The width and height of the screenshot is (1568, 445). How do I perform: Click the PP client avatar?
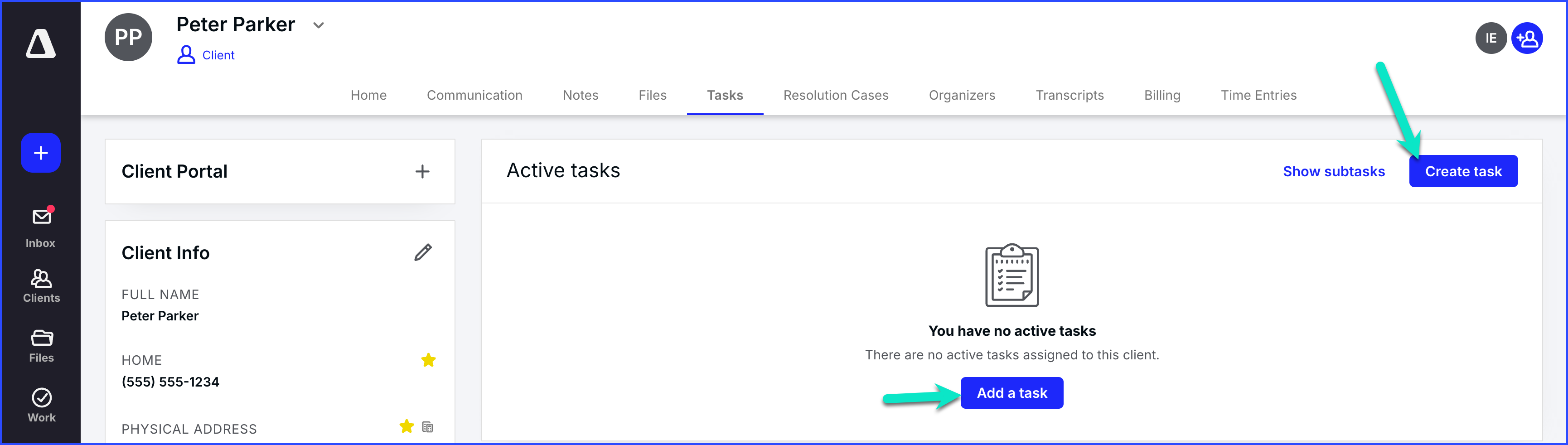[x=128, y=38]
